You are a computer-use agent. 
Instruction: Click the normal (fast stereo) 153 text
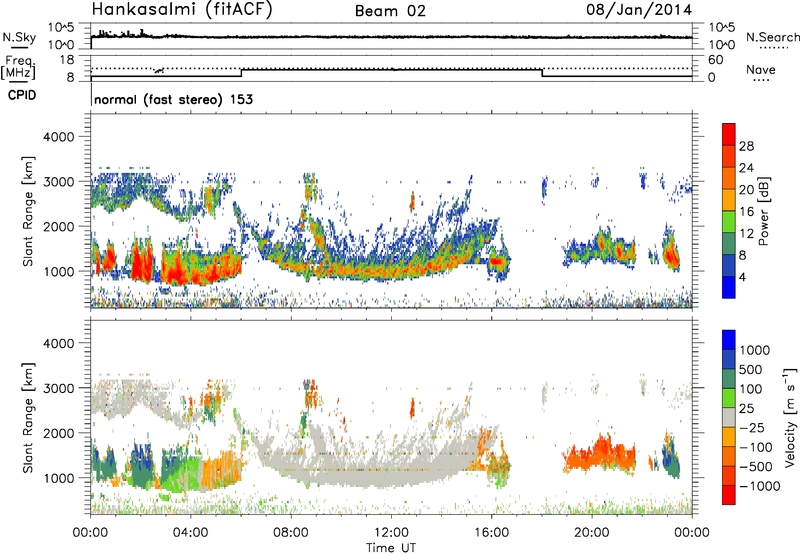click(173, 99)
